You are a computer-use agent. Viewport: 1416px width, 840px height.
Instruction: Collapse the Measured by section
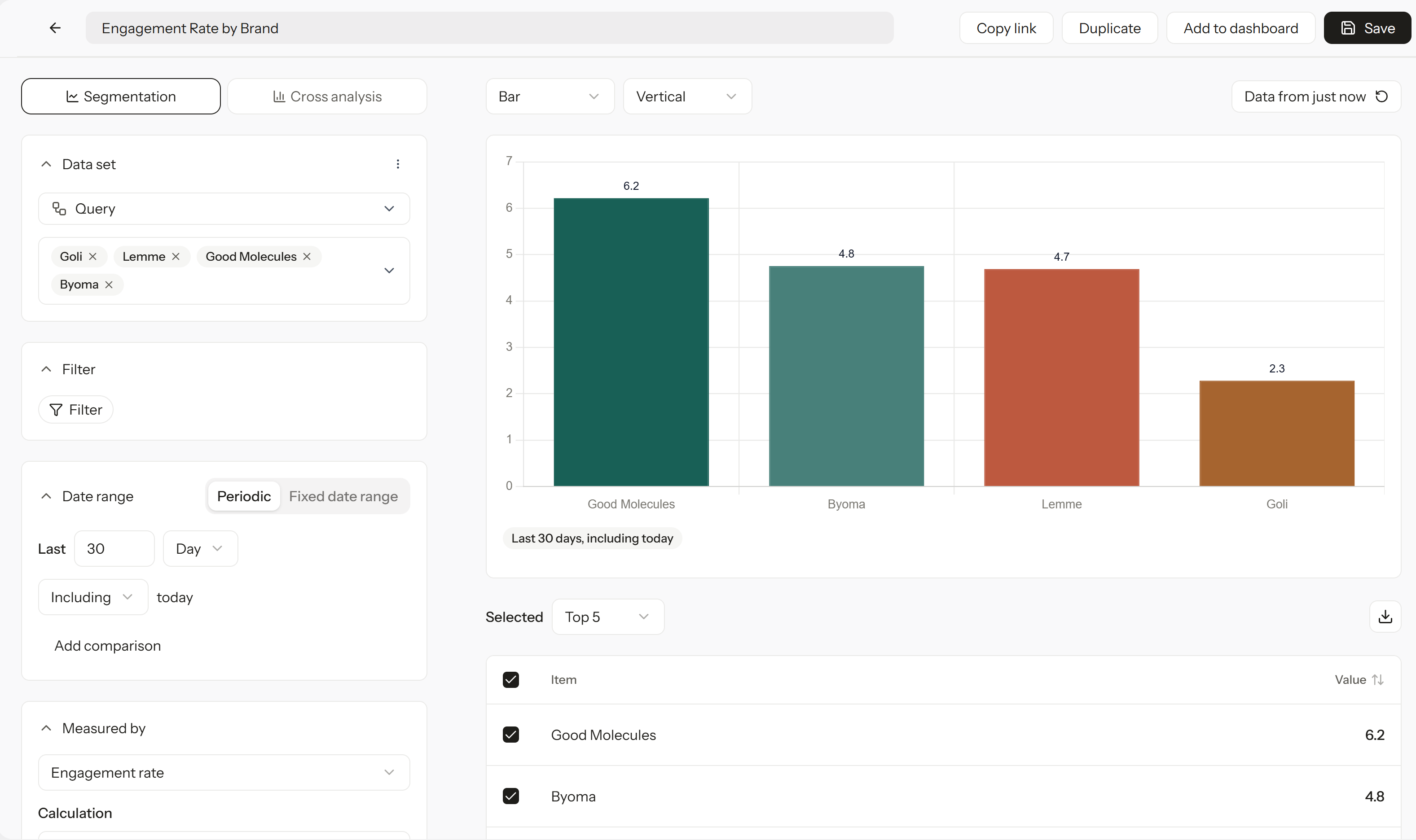coord(46,728)
